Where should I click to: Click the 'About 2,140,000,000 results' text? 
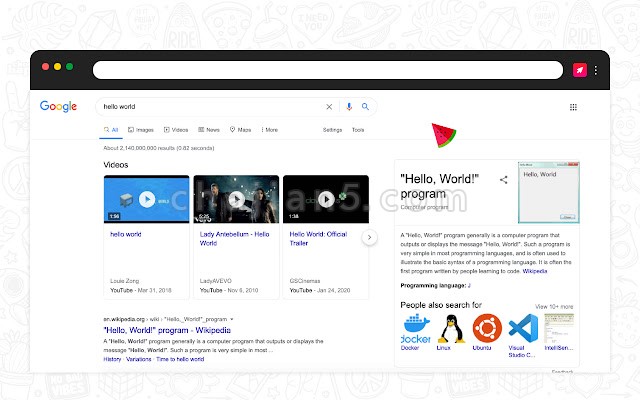pyautogui.click(x=159, y=148)
